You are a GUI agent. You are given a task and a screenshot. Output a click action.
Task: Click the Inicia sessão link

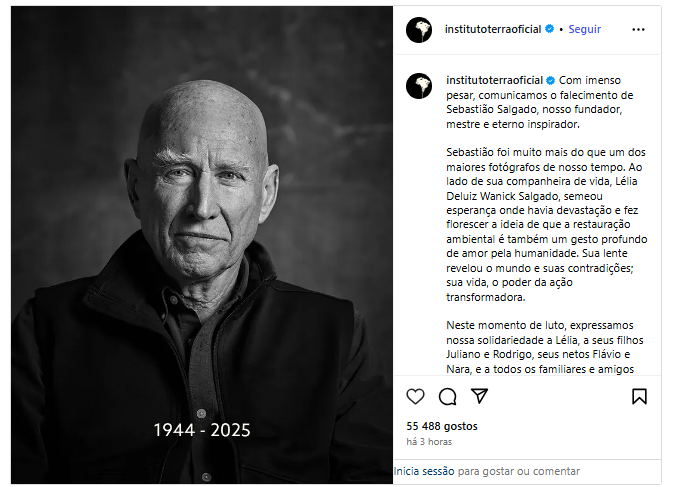(424, 471)
